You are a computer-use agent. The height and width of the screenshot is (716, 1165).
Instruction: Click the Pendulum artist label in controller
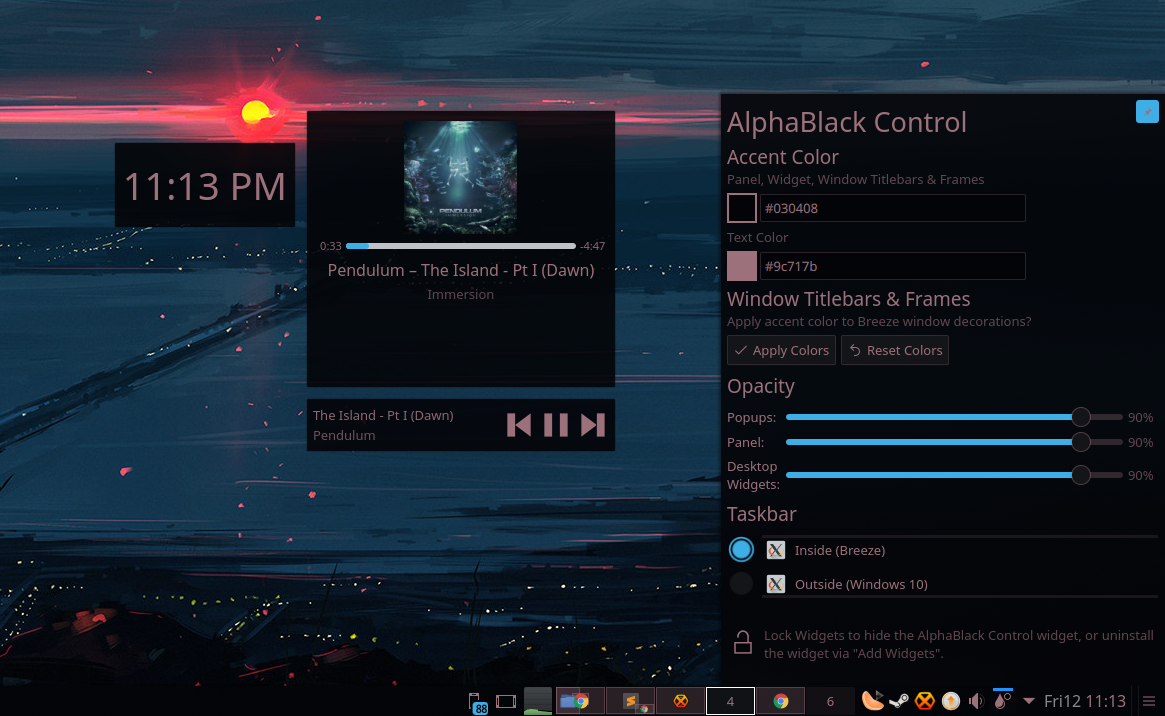(x=344, y=435)
